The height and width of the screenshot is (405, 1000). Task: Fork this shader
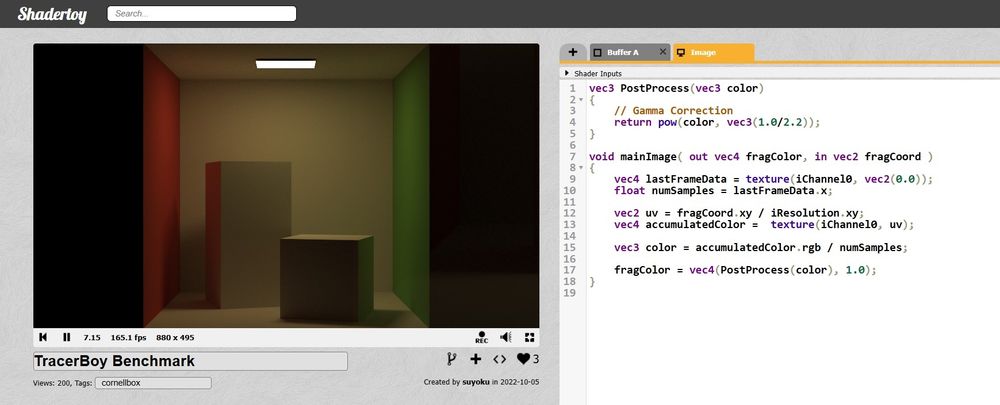pos(452,359)
